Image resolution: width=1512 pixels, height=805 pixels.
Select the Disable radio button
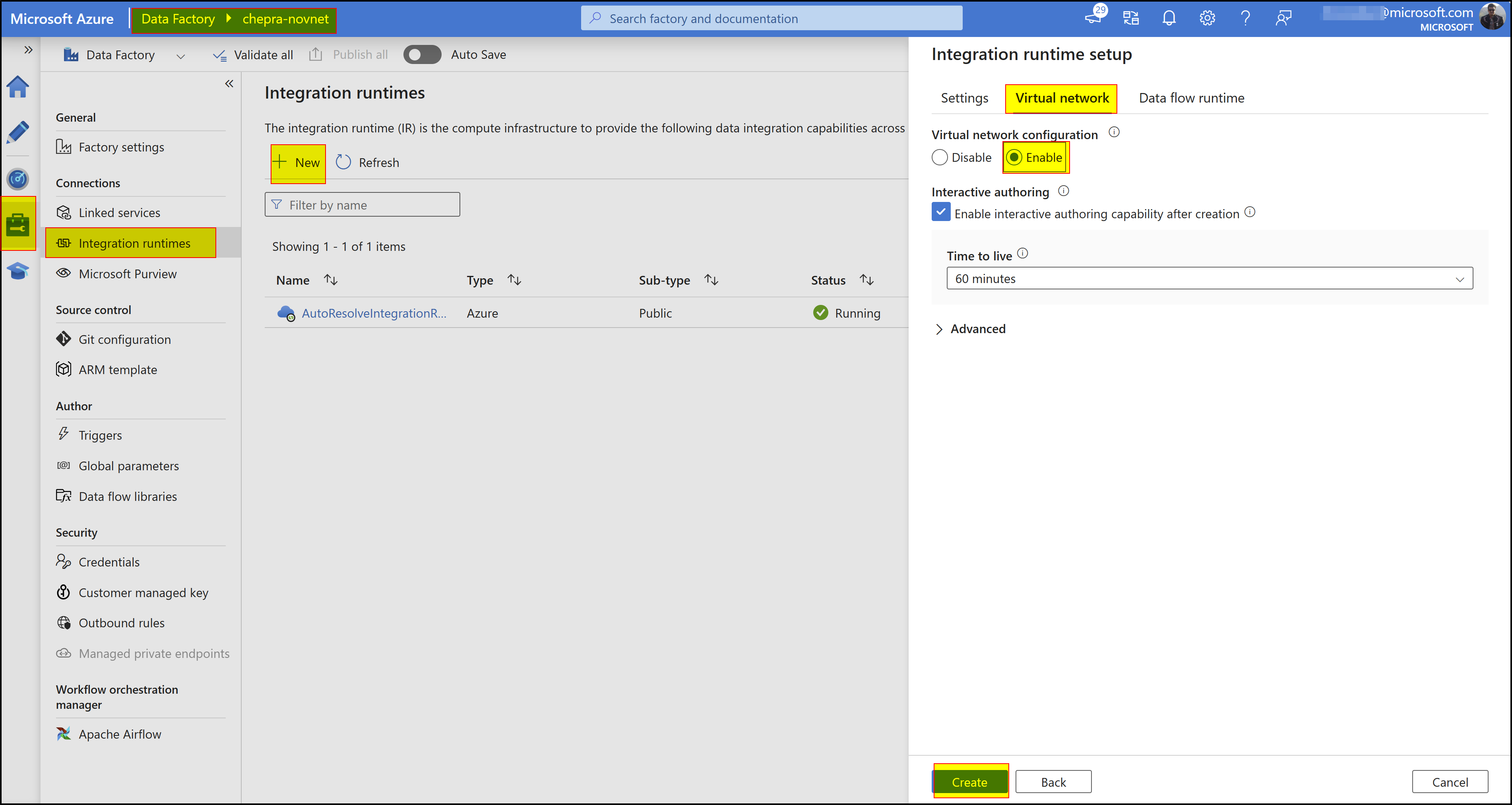coord(939,157)
